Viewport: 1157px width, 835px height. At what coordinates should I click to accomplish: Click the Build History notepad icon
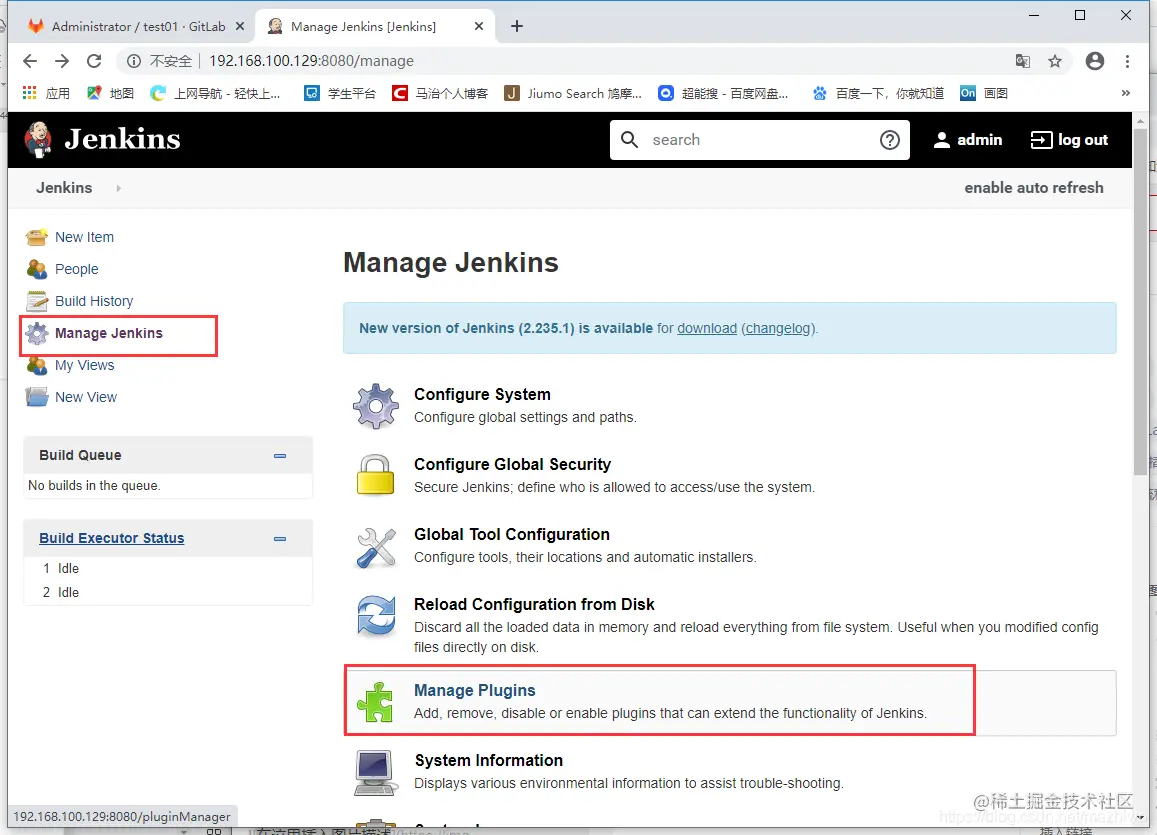(x=37, y=301)
